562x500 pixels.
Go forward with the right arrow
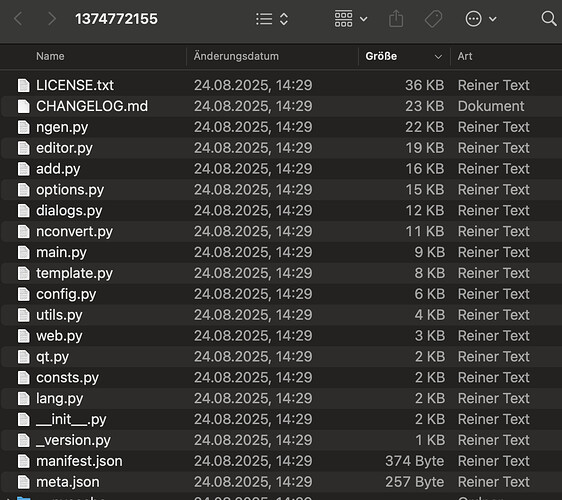point(52,19)
